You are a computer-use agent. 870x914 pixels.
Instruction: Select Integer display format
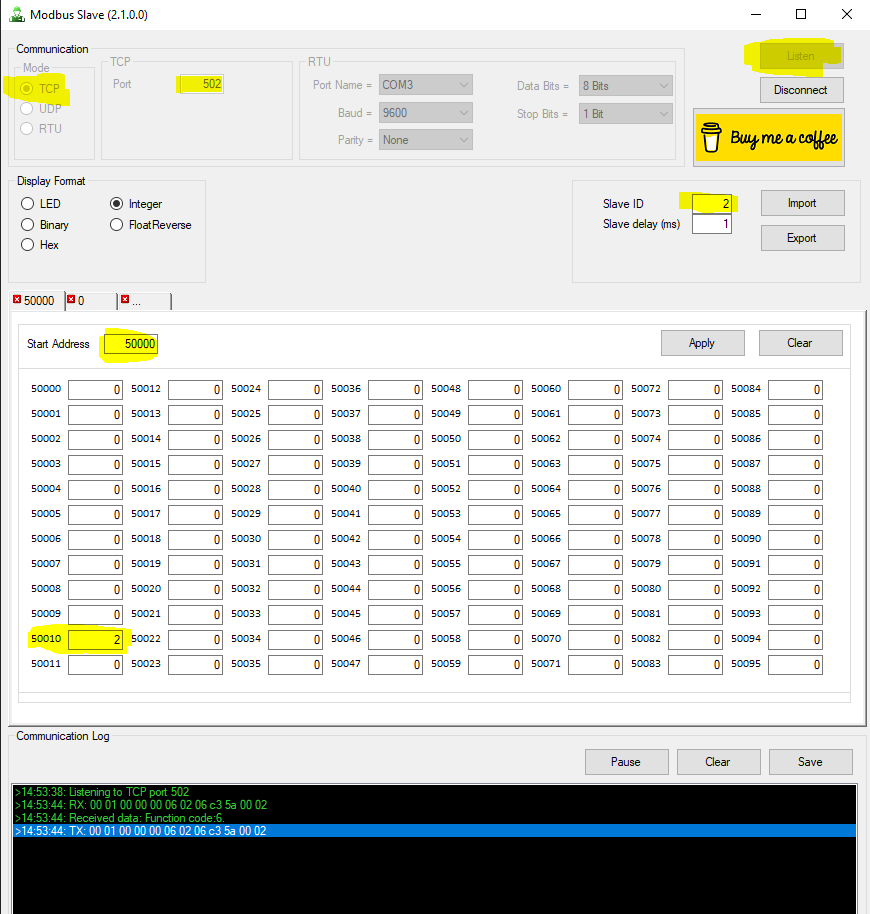(x=117, y=203)
